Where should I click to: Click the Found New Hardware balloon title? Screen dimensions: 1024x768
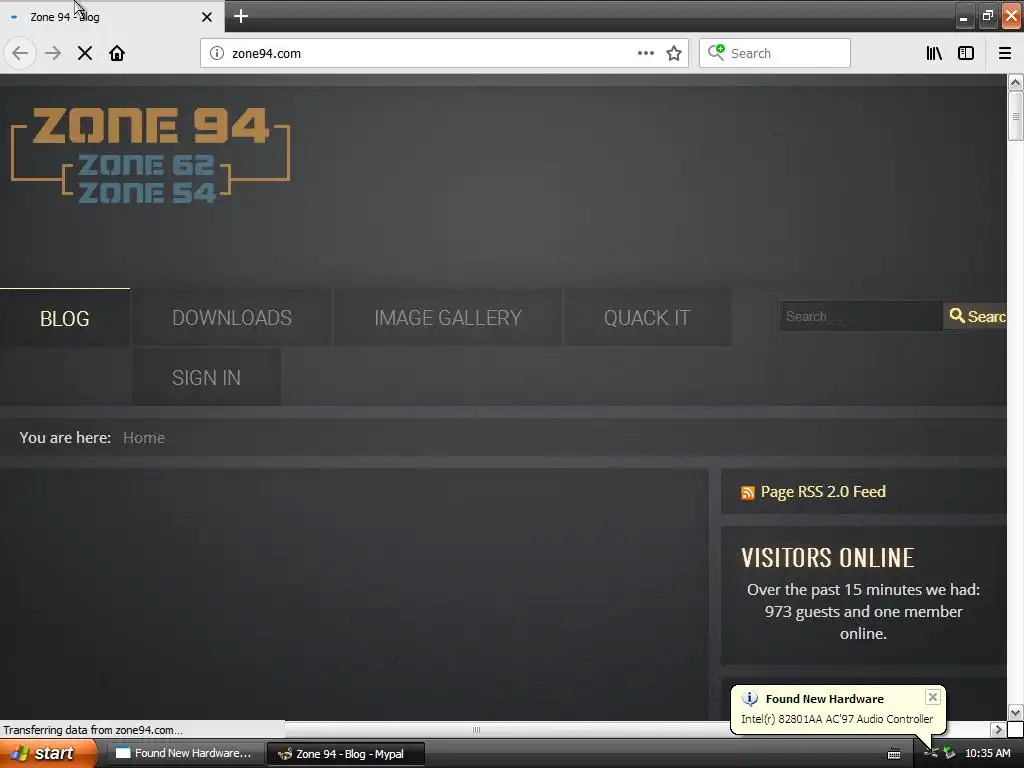tap(824, 699)
